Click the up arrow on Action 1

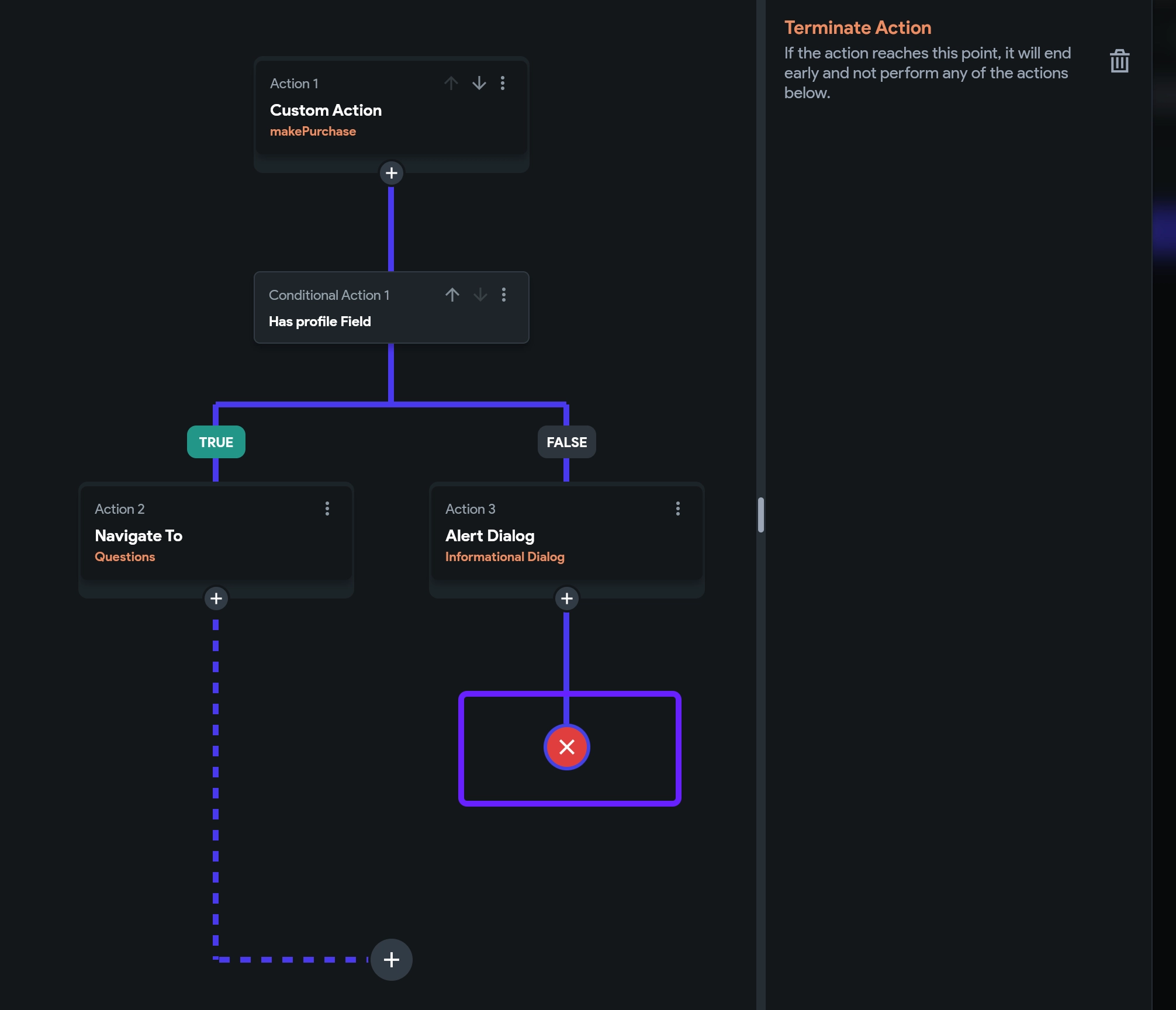pyautogui.click(x=451, y=84)
